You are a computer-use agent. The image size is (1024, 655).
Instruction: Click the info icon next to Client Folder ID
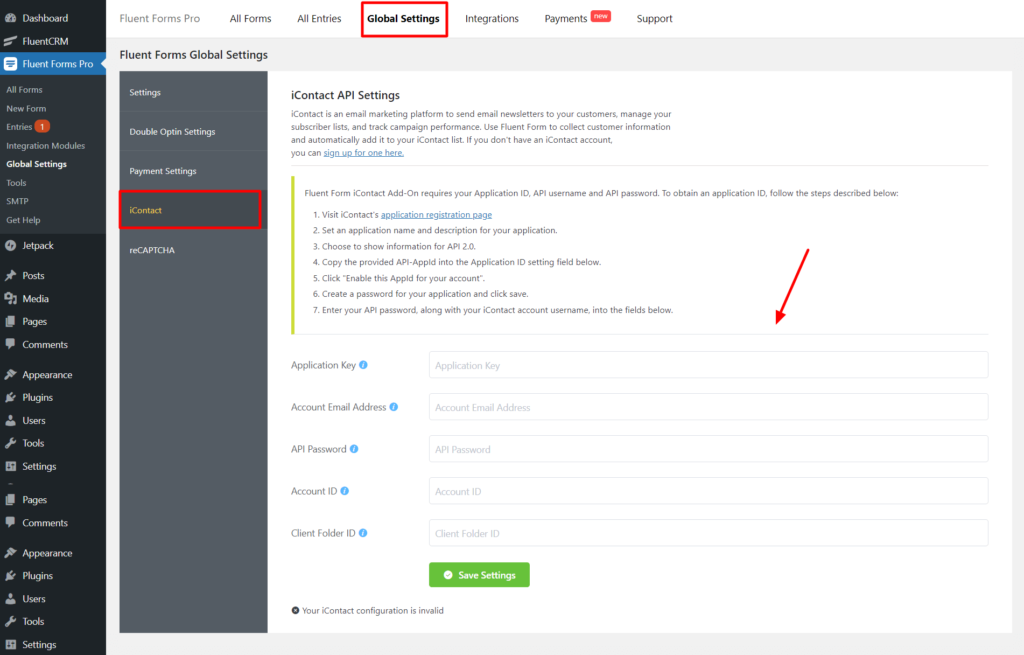(363, 533)
